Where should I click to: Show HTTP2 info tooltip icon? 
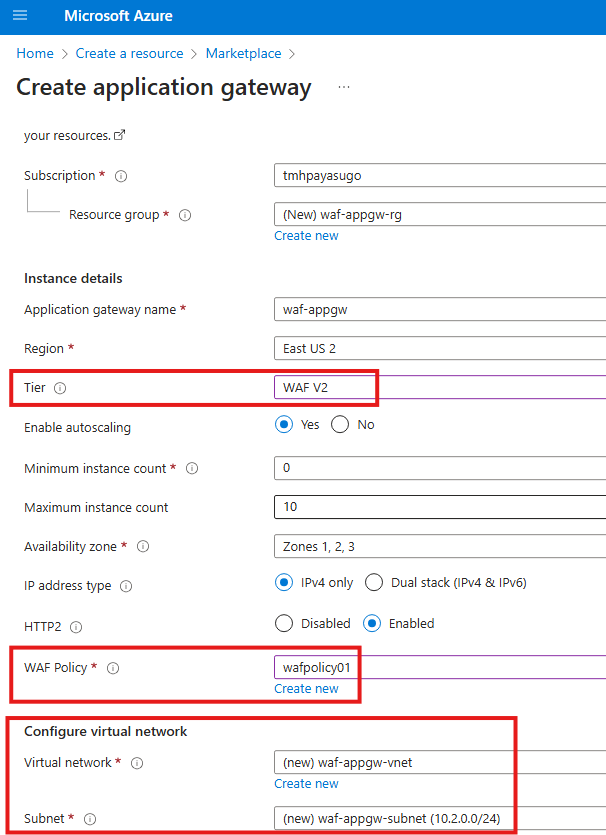click(76, 627)
